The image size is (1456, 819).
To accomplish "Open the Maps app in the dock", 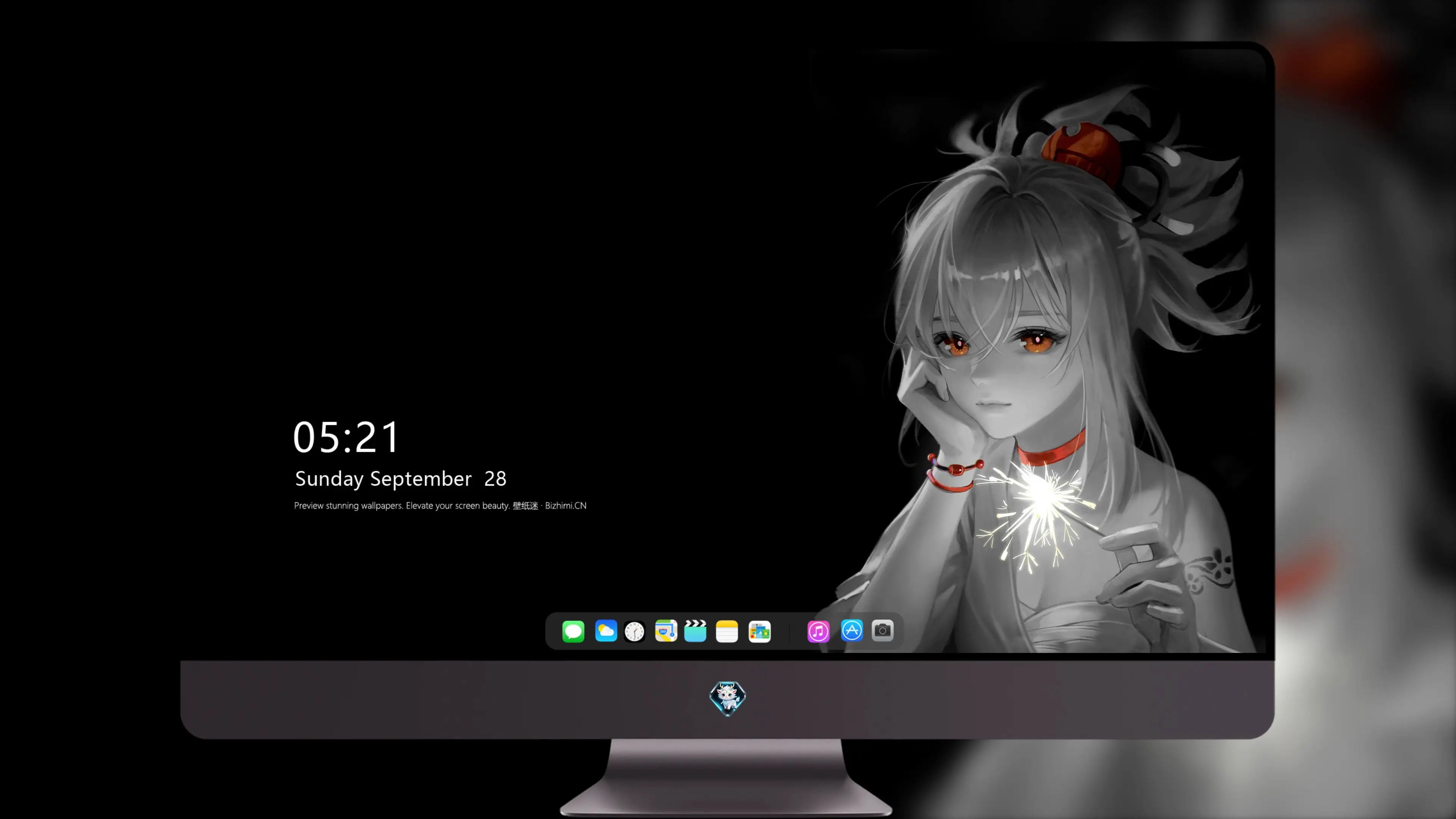I will [x=666, y=631].
